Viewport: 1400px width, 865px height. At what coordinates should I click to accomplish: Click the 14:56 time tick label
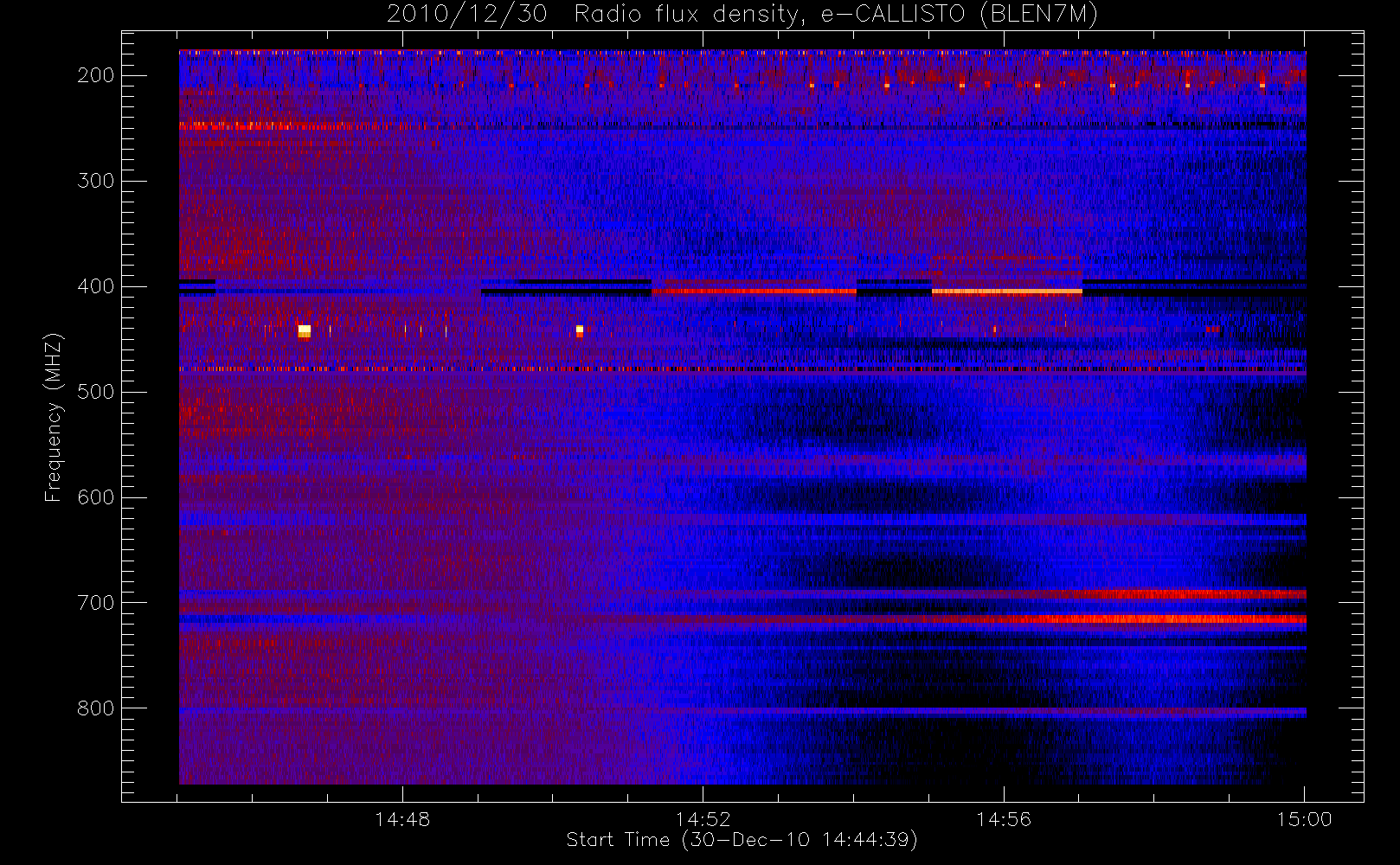pyautogui.click(x=1004, y=819)
